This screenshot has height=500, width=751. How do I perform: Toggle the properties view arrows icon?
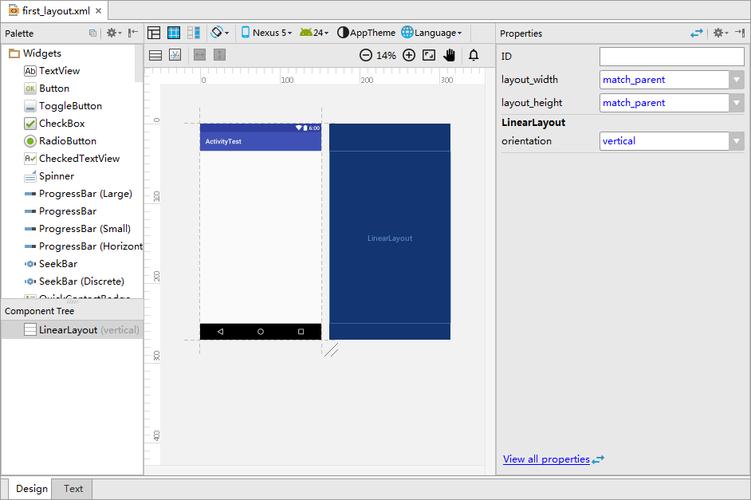click(697, 33)
